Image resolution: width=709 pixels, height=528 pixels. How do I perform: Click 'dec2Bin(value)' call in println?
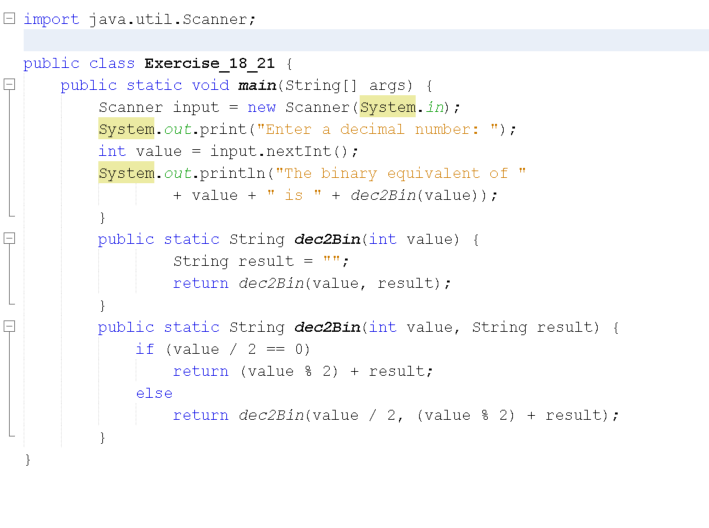pos(418,195)
